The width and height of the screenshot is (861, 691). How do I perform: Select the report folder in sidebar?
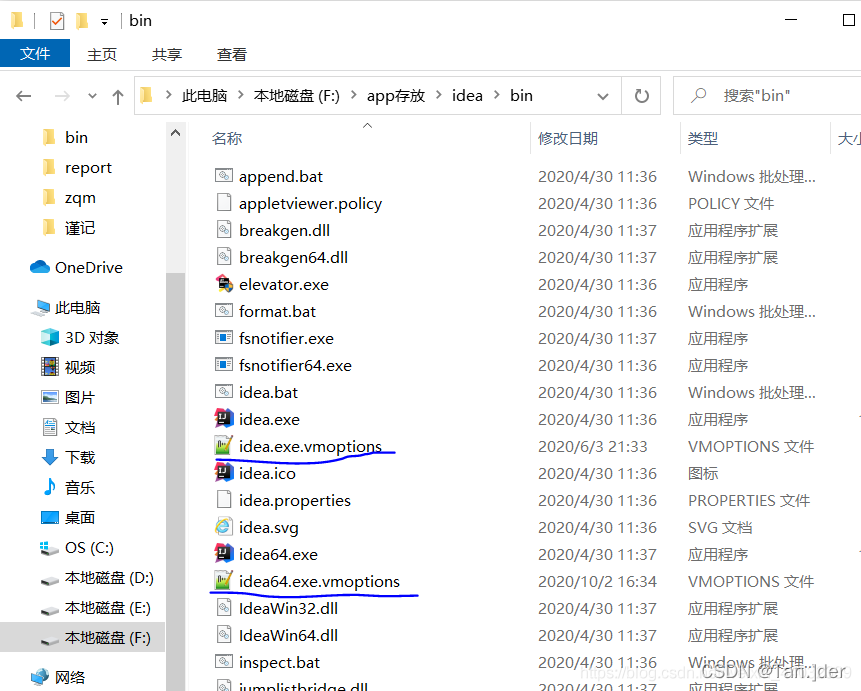click(88, 167)
